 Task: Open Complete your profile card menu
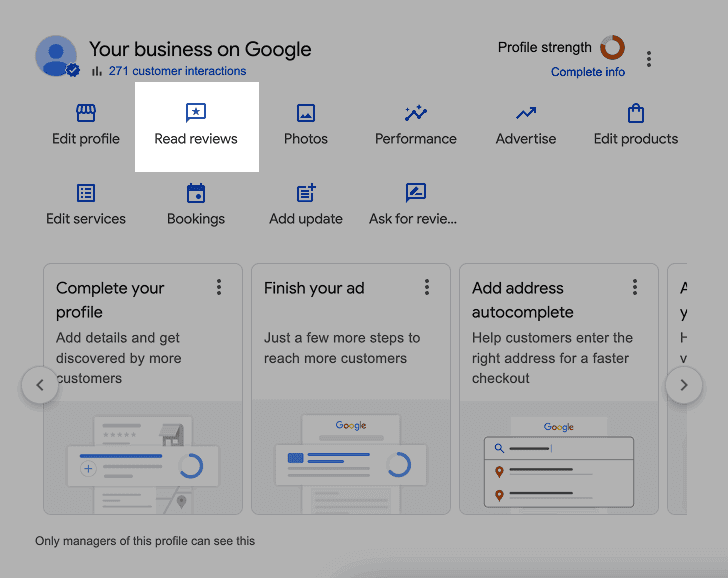pyautogui.click(x=219, y=288)
